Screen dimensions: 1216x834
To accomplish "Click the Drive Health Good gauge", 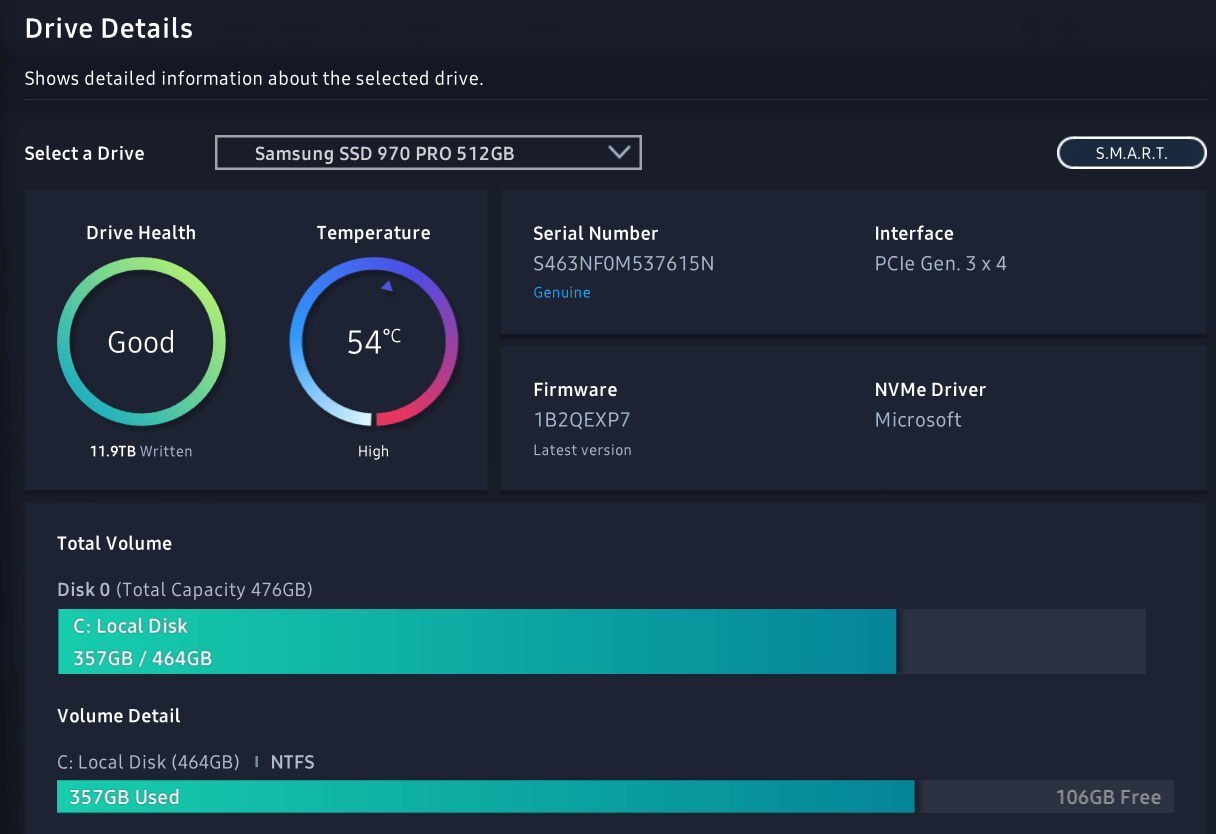I will [x=141, y=342].
